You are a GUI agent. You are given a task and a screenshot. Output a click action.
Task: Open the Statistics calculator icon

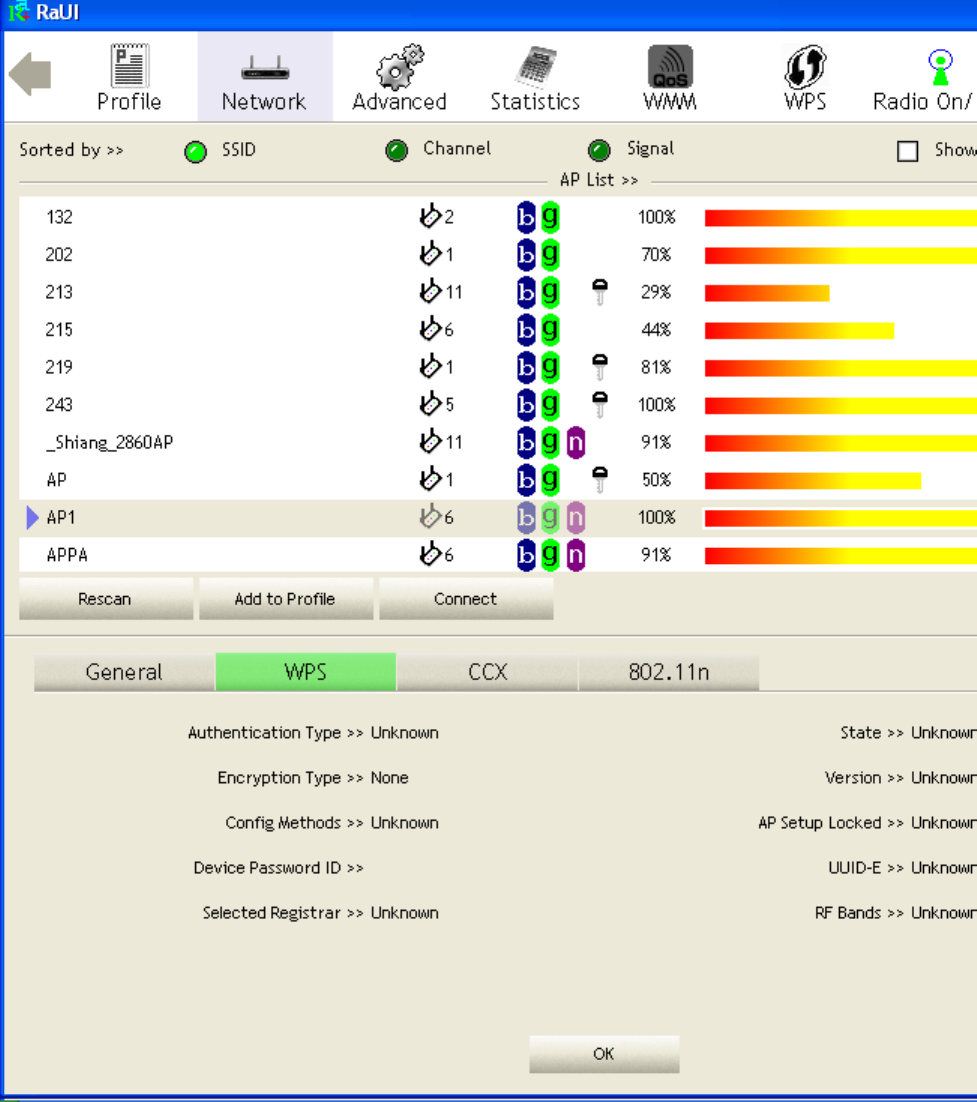coord(535,66)
